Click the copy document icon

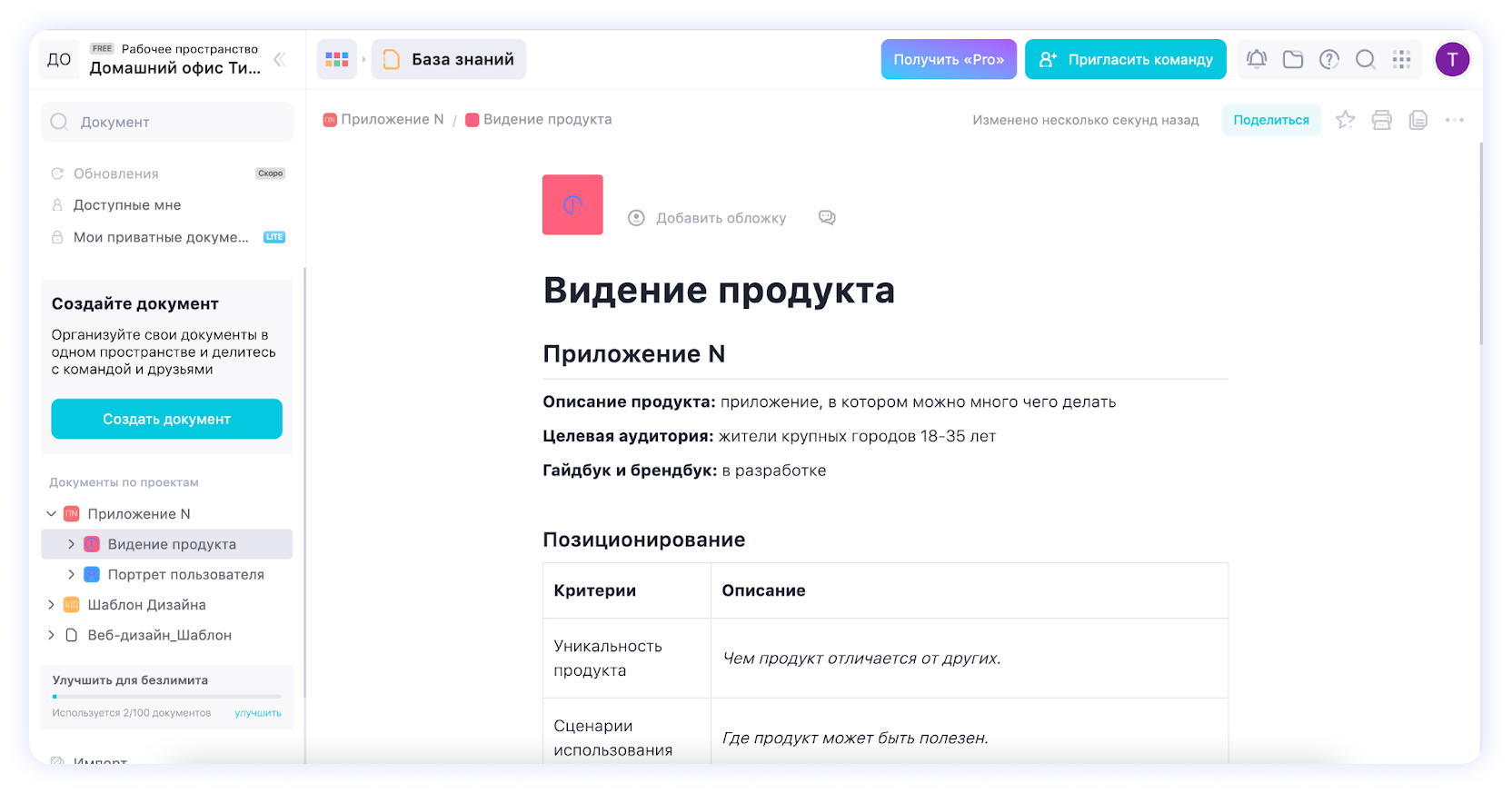1418,120
